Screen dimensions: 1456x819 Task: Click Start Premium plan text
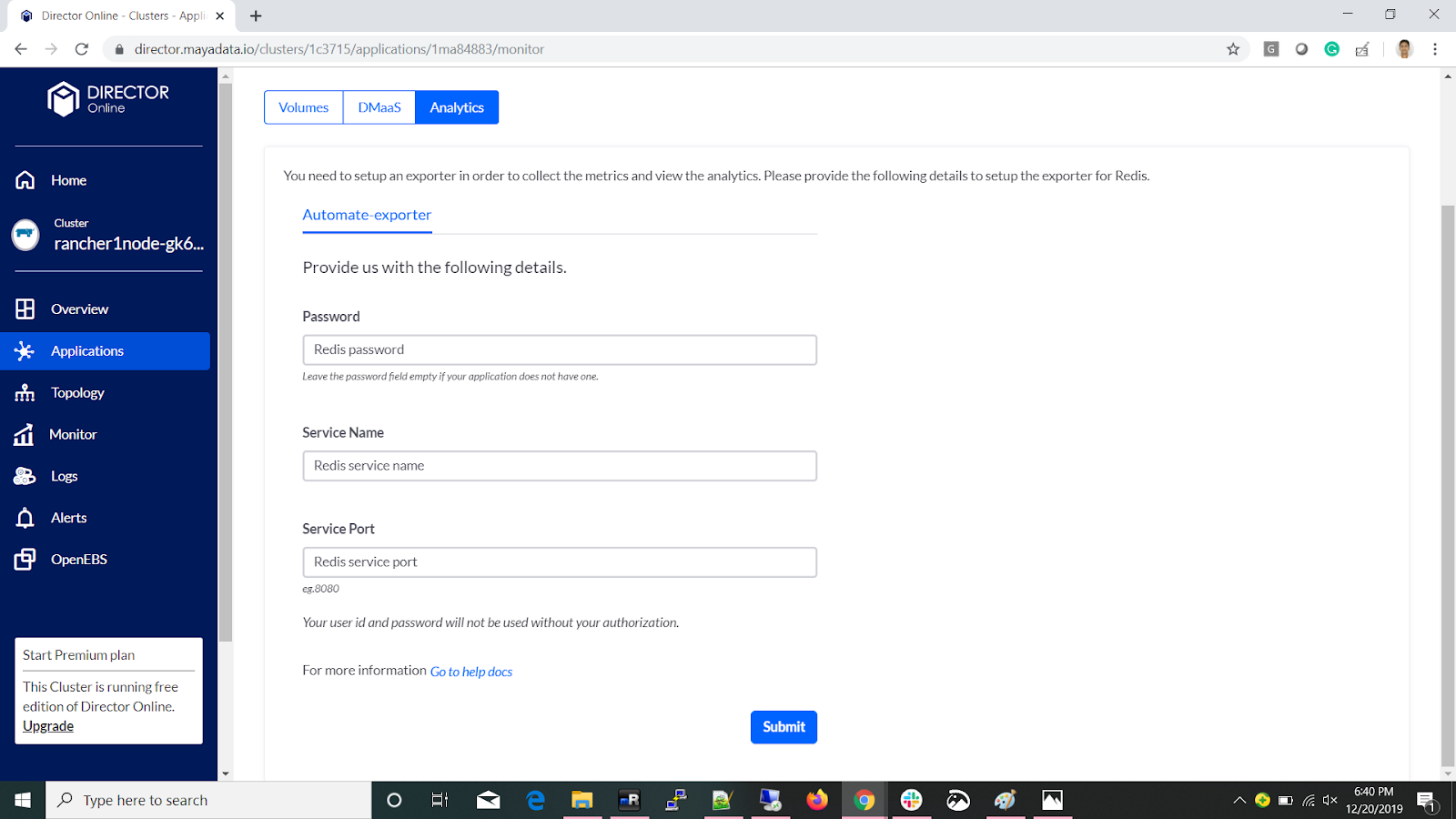coord(78,655)
